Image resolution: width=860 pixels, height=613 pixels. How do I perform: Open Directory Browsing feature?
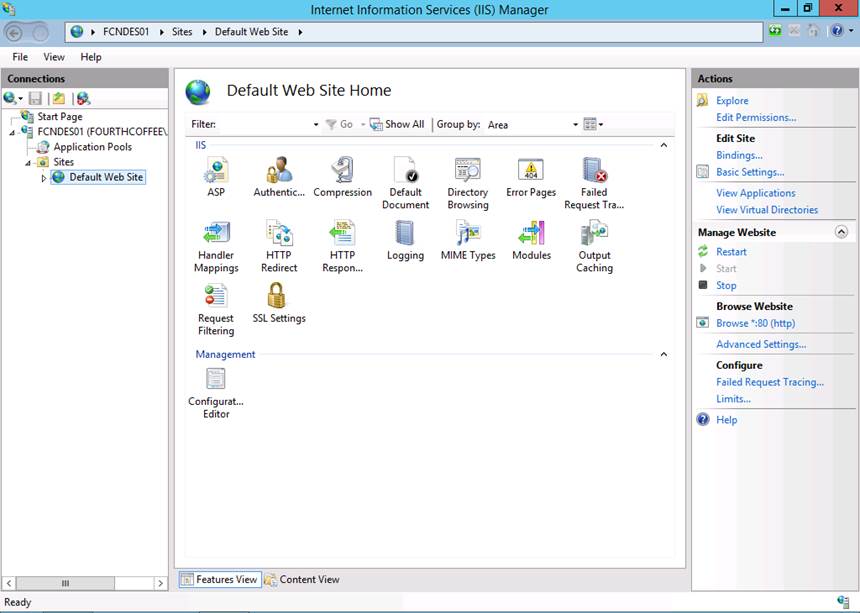467,172
